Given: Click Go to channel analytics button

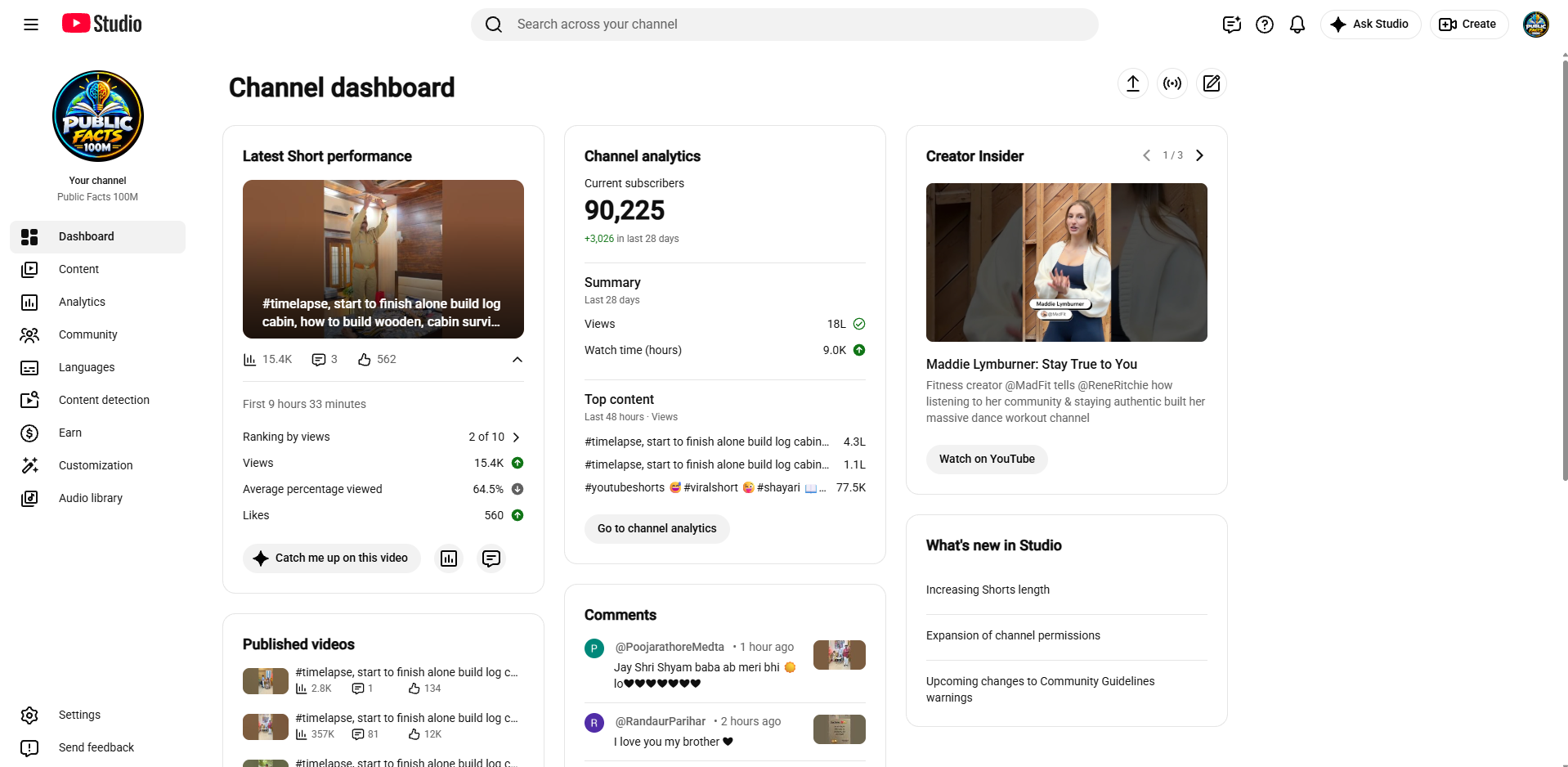Looking at the screenshot, I should pos(657,529).
